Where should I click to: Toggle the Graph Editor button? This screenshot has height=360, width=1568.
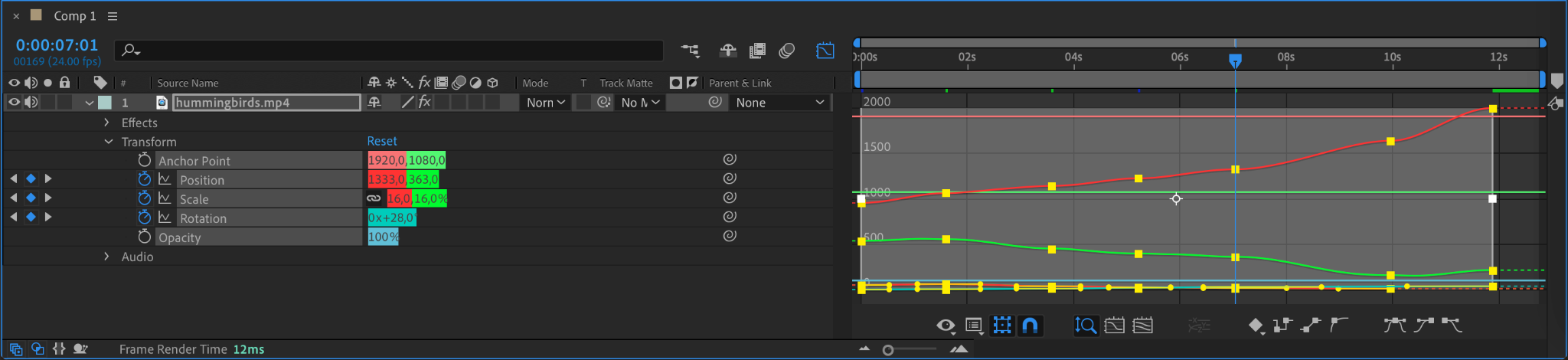pyautogui.click(x=825, y=51)
